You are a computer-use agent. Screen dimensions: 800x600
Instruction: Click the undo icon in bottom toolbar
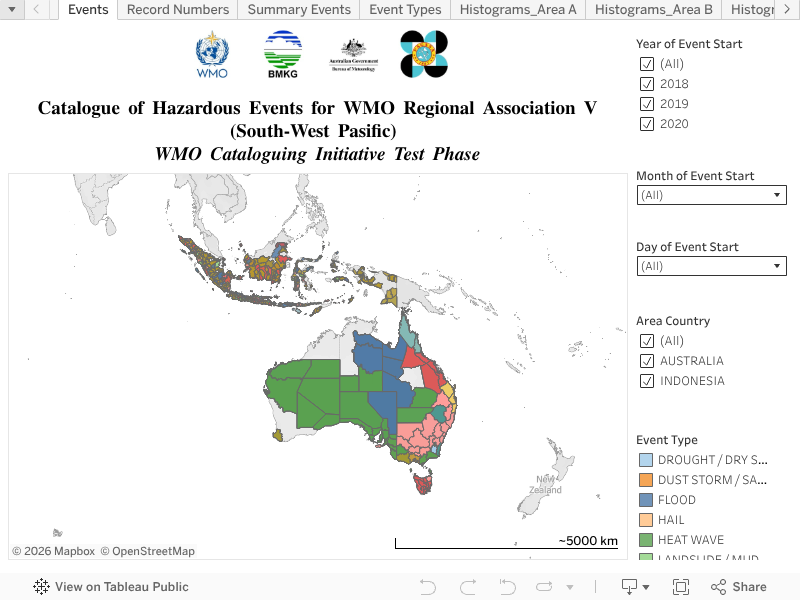(428, 587)
